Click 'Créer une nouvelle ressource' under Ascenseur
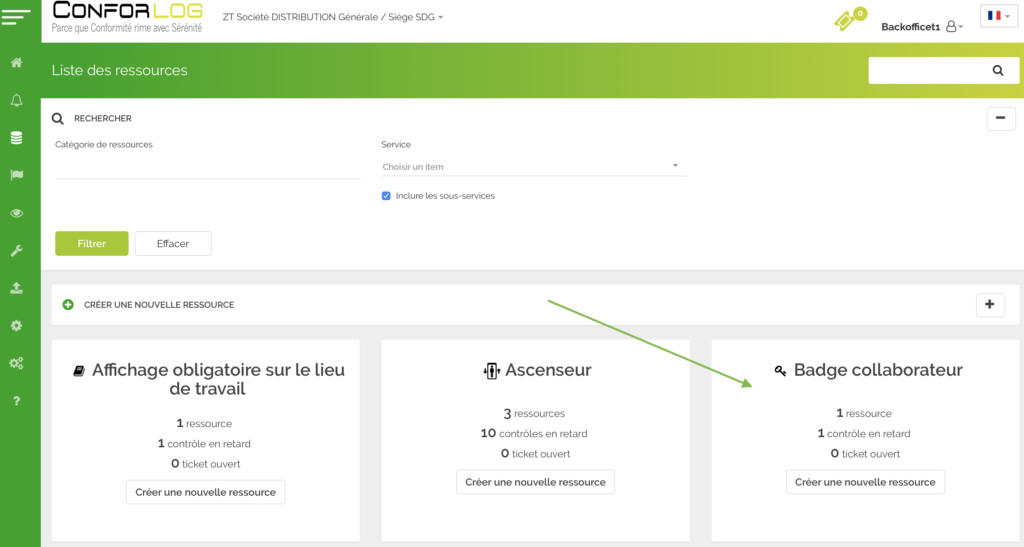 click(x=535, y=482)
